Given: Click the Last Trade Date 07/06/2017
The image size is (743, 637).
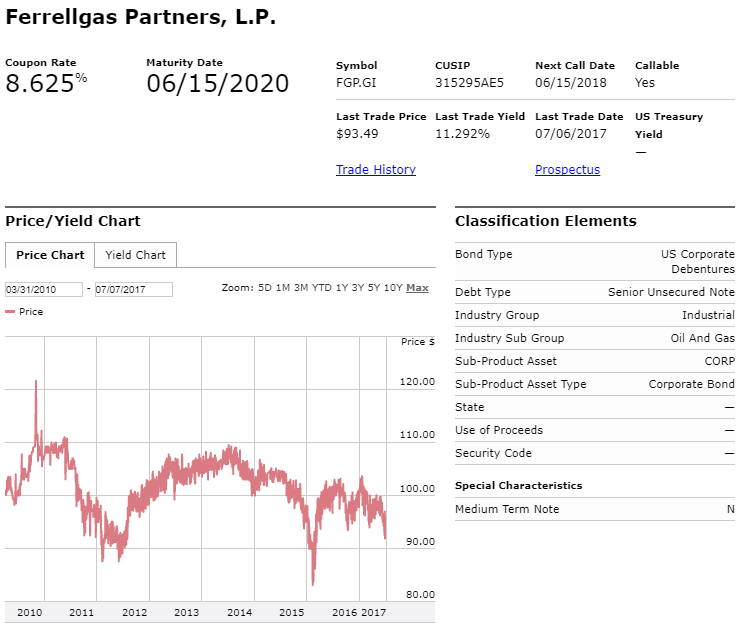Looking at the screenshot, I should [571, 134].
